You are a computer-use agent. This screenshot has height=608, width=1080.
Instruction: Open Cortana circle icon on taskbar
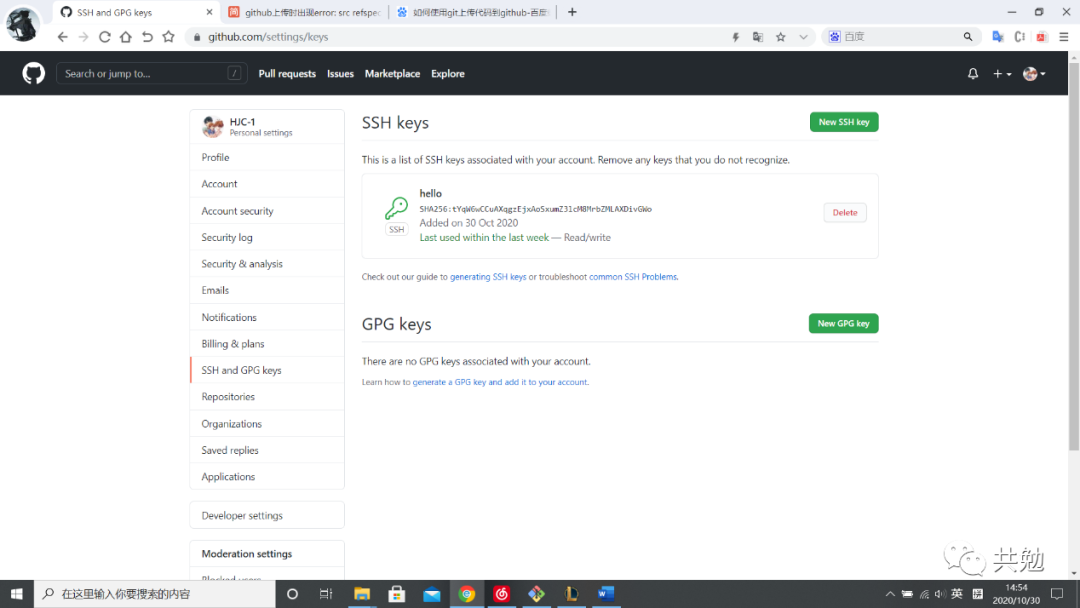coord(292,594)
